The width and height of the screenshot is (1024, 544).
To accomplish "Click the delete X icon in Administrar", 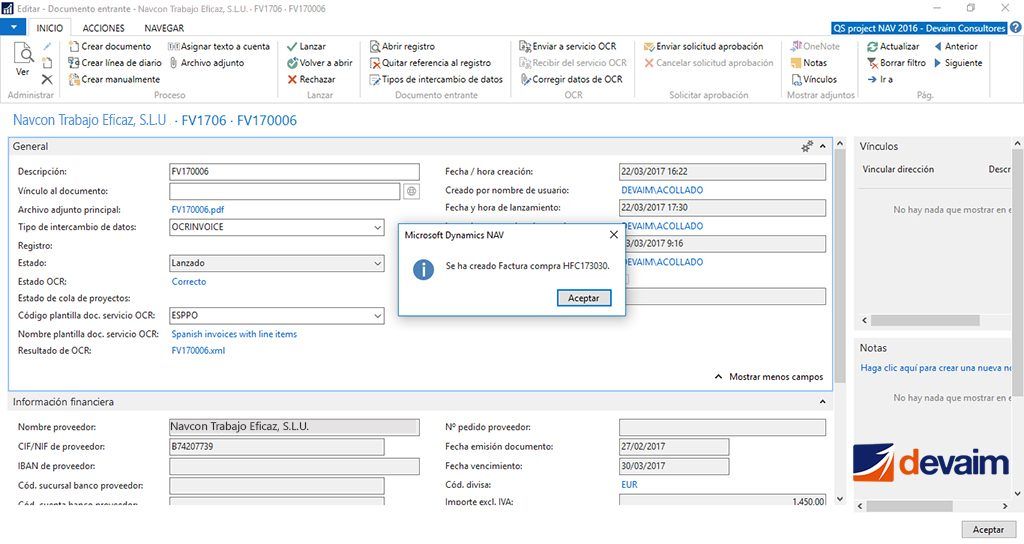I will click(x=47, y=79).
